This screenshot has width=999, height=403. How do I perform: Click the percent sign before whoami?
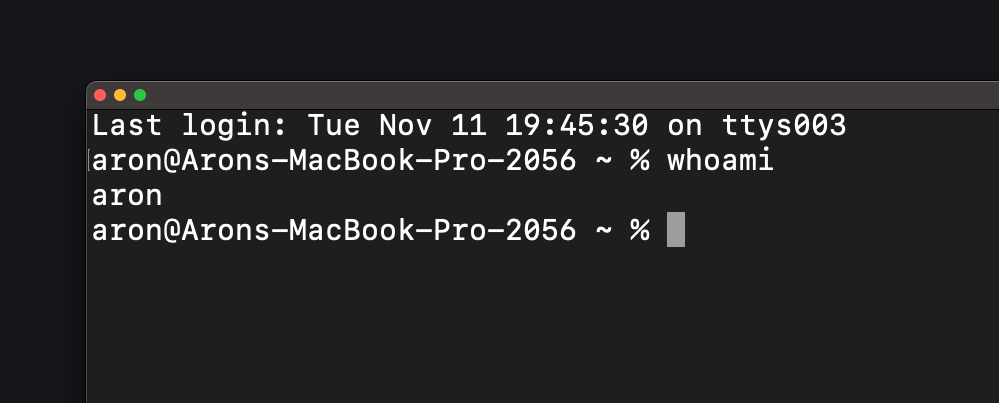[x=639, y=161]
